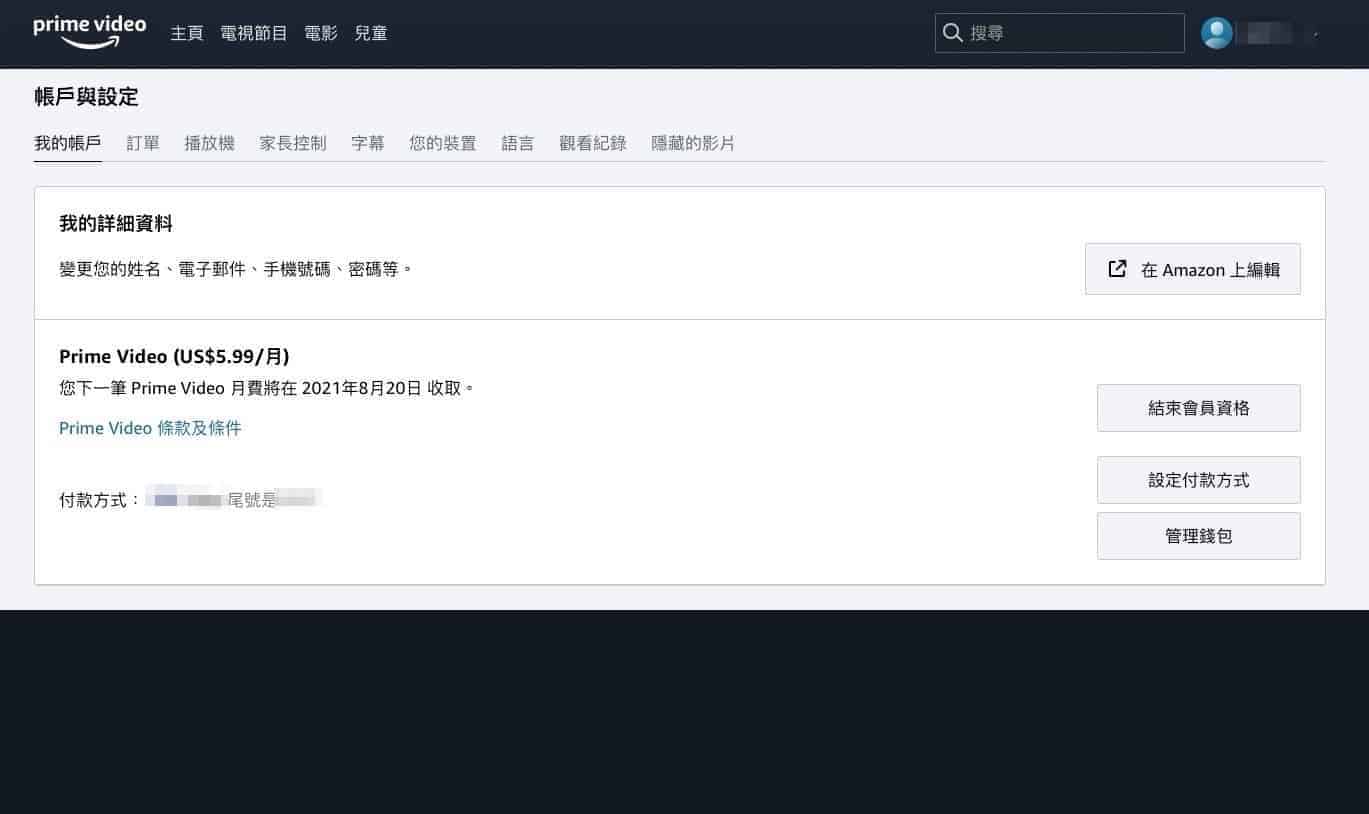Switch to the 訂單 tab
The image size is (1369, 814).
[x=143, y=143]
